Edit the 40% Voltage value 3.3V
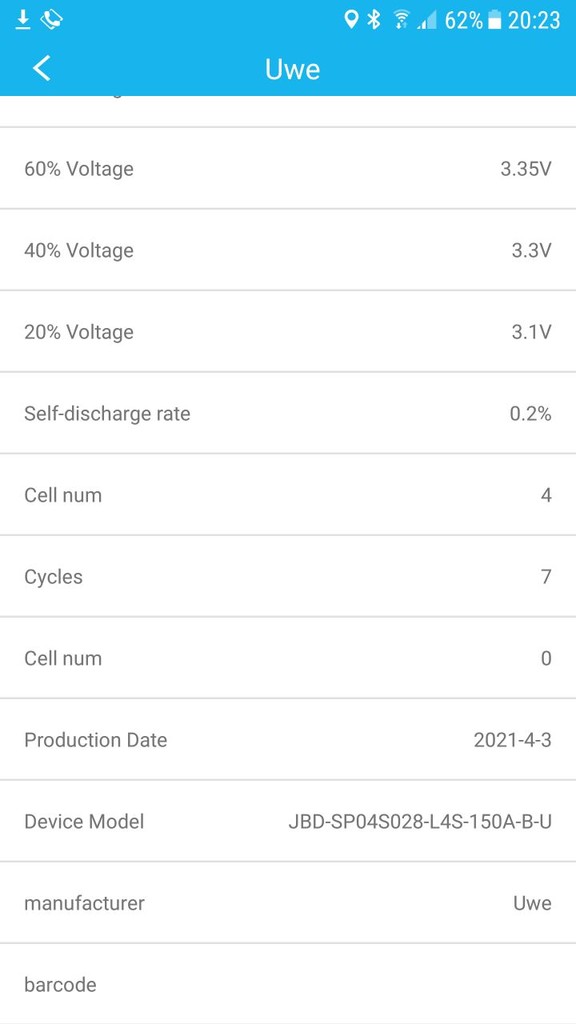The image size is (576, 1024). [x=532, y=250]
